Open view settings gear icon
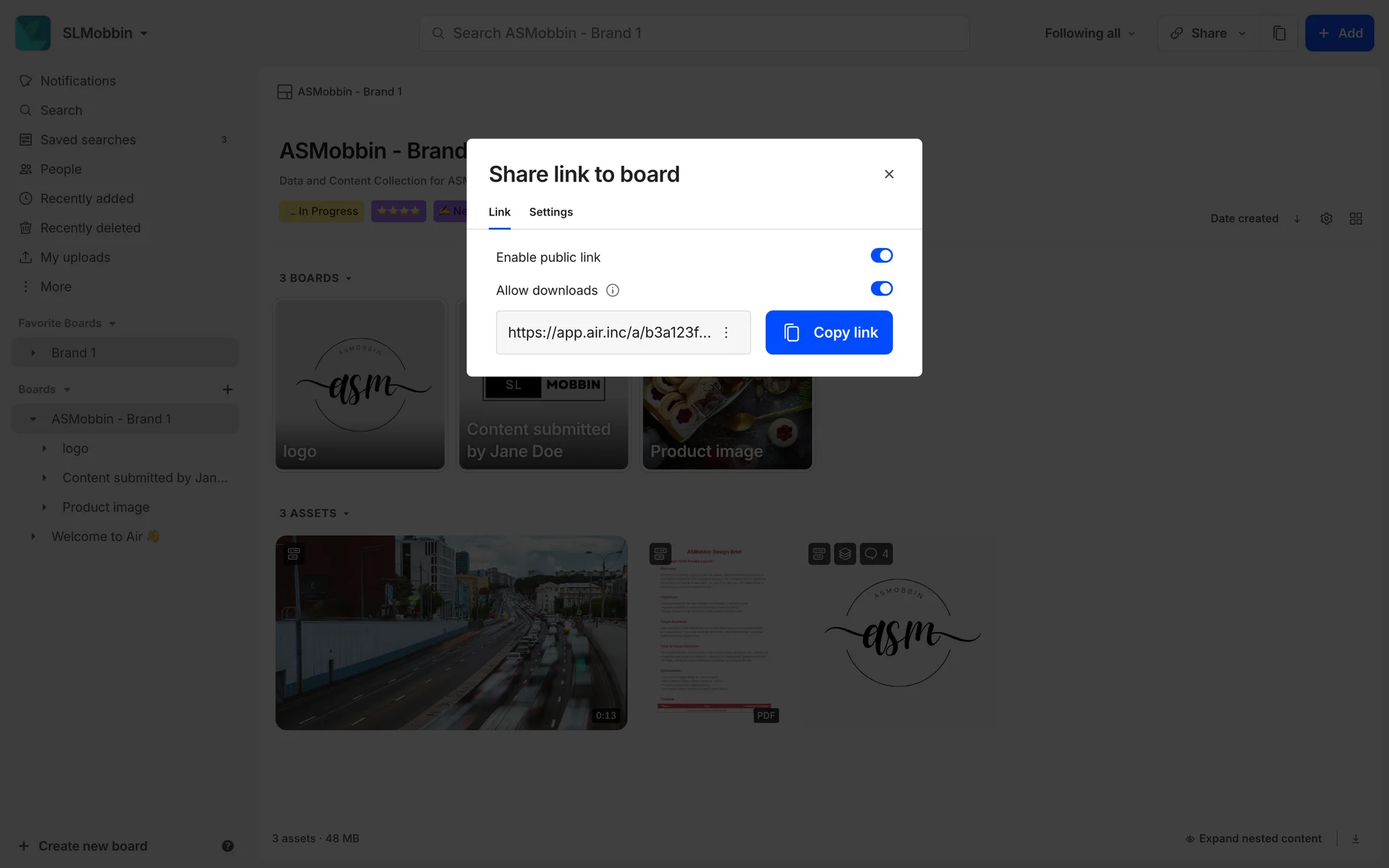Viewport: 1389px width, 868px height. [x=1326, y=218]
